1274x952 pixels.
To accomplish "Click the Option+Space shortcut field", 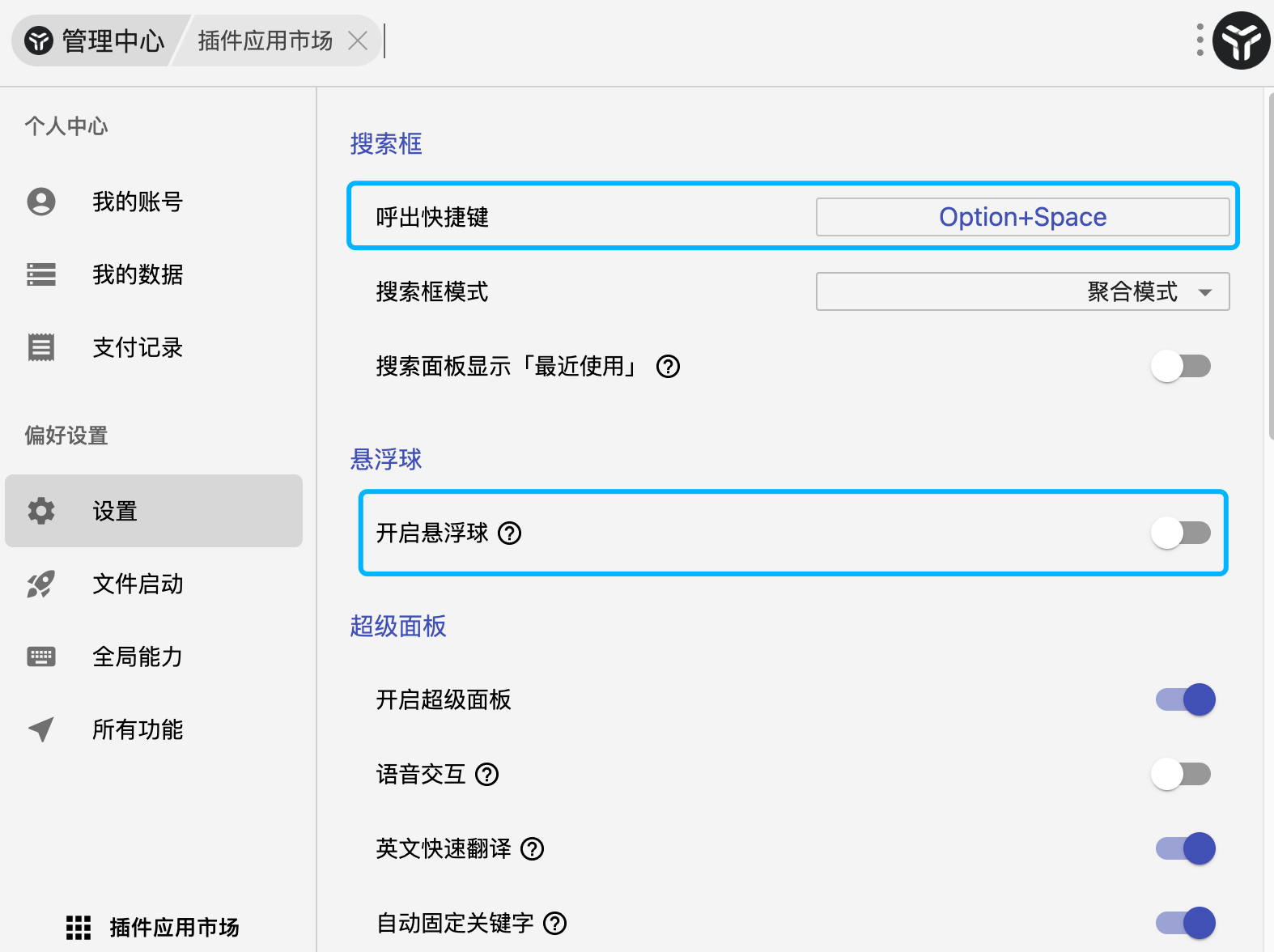I will click(1022, 217).
